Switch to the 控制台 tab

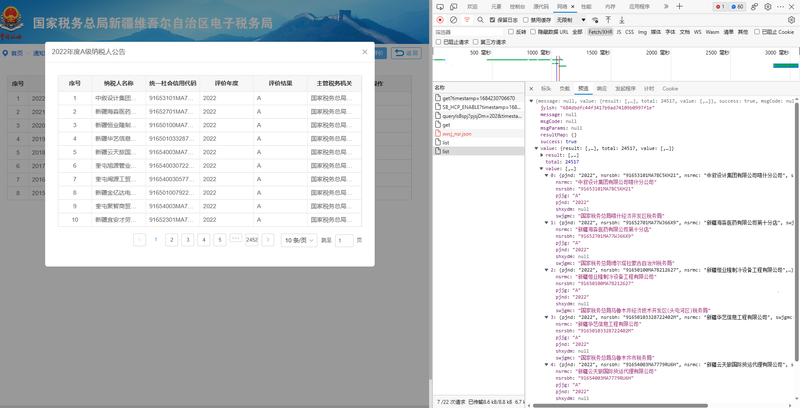click(x=517, y=7)
